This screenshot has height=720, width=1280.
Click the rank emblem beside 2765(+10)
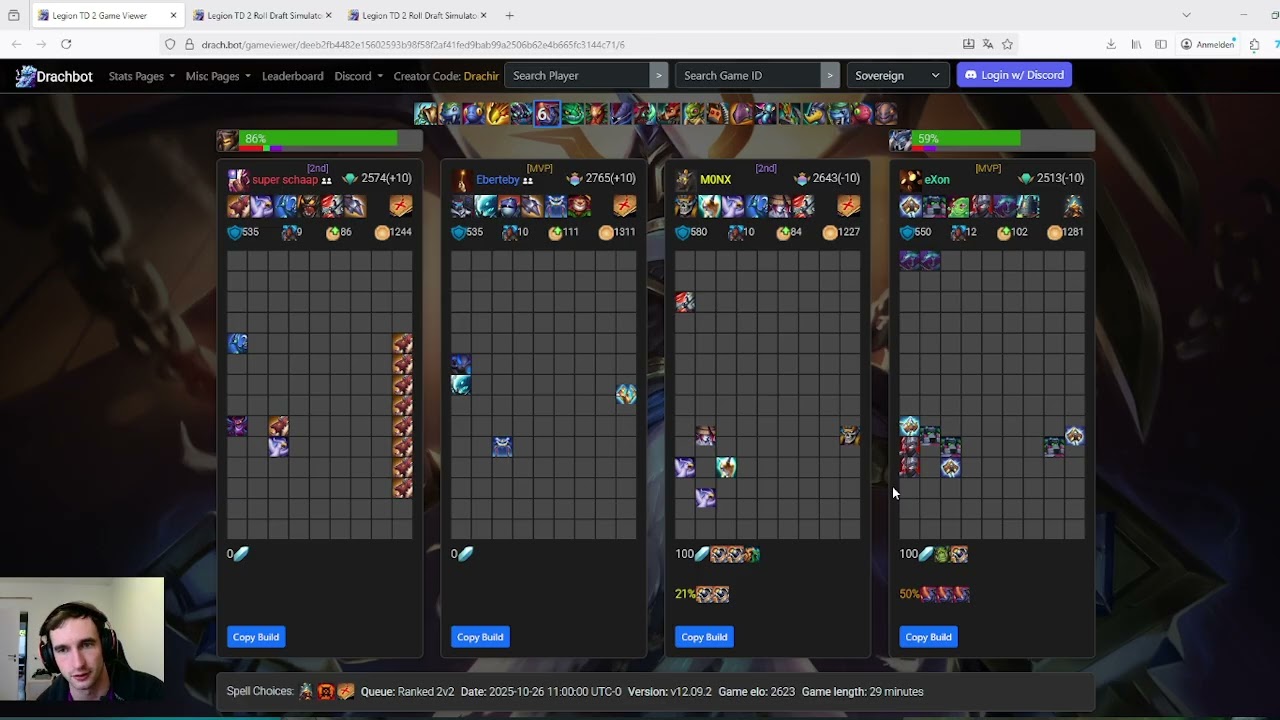[x=574, y=179]
